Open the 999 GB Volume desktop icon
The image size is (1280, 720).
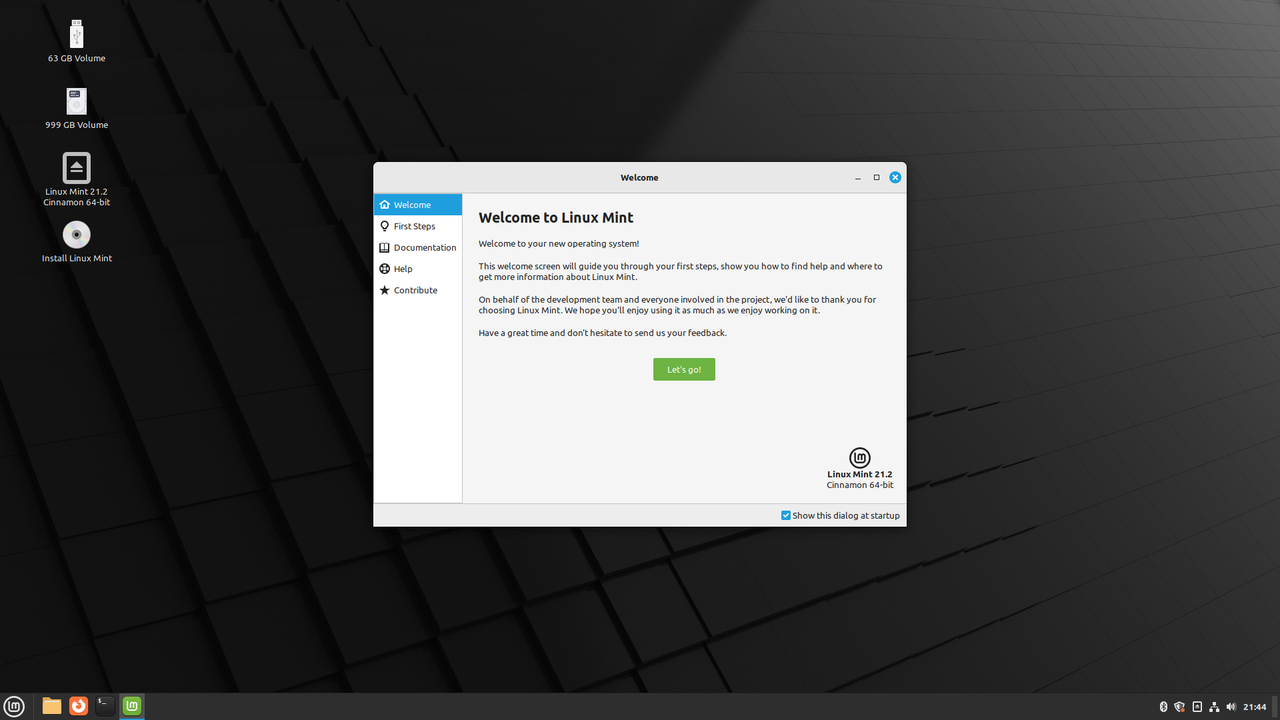(x=77, y=109)
